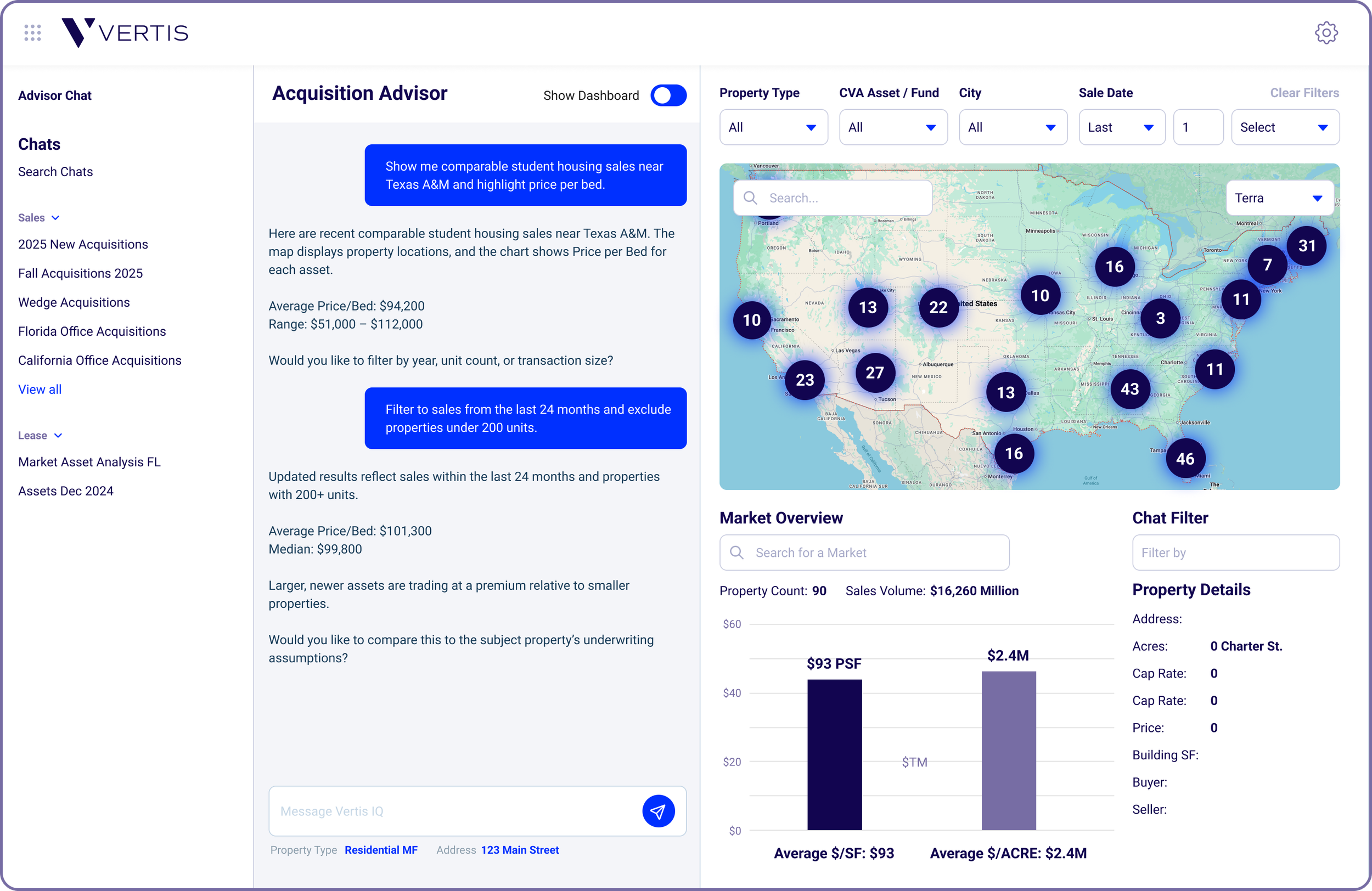
Task: Click the View all link
Action: 40,390
